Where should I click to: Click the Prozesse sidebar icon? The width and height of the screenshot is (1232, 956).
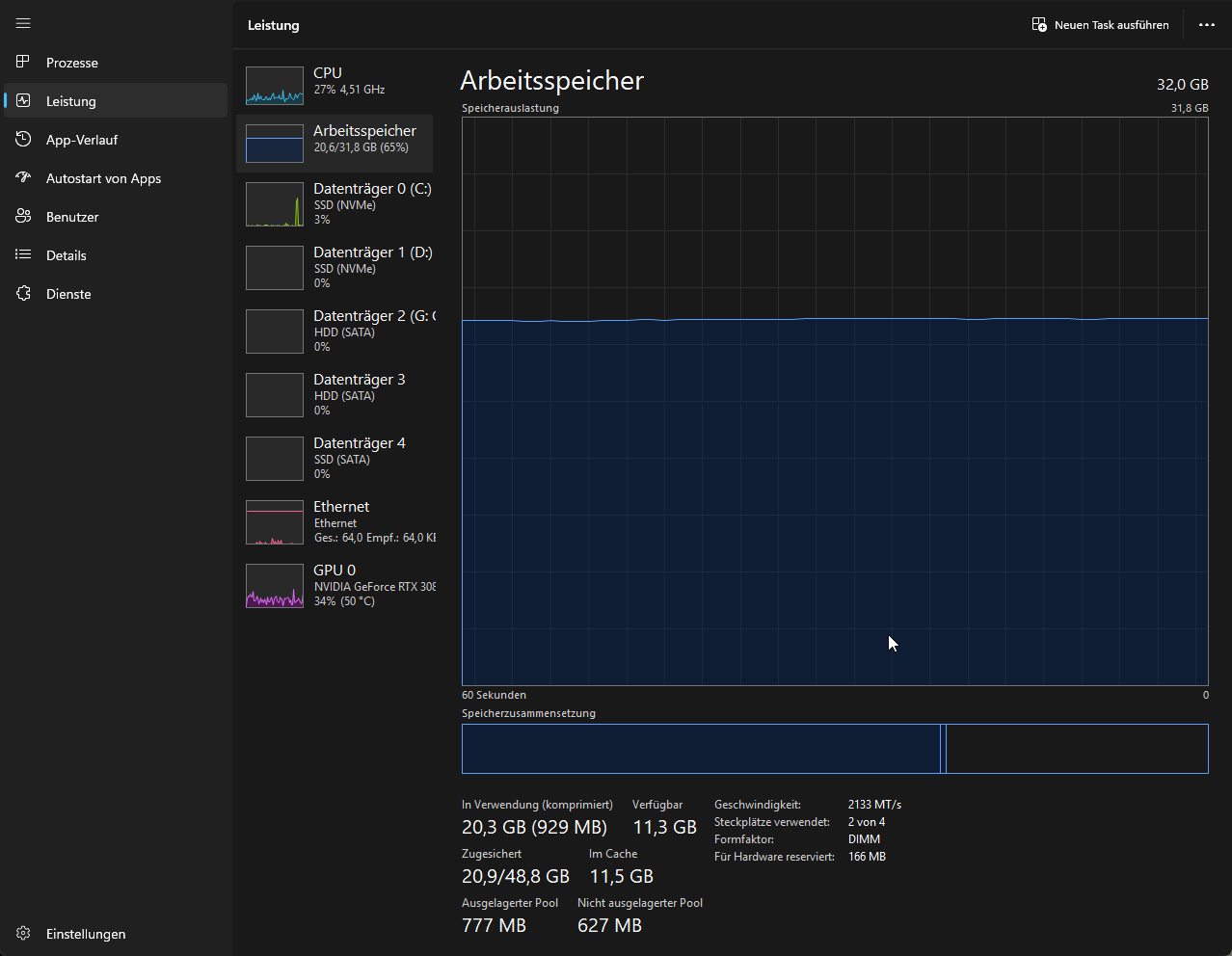23,62
